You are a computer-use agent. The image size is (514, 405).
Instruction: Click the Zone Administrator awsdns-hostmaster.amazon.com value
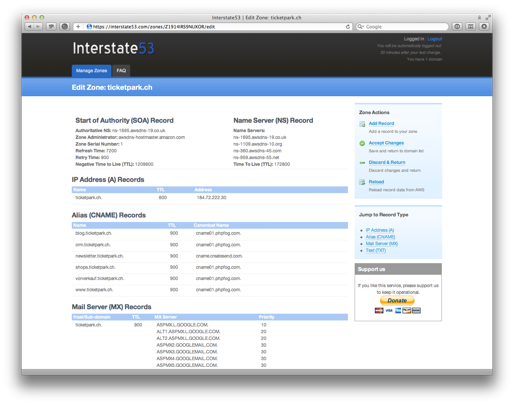[x=152, y=137]
